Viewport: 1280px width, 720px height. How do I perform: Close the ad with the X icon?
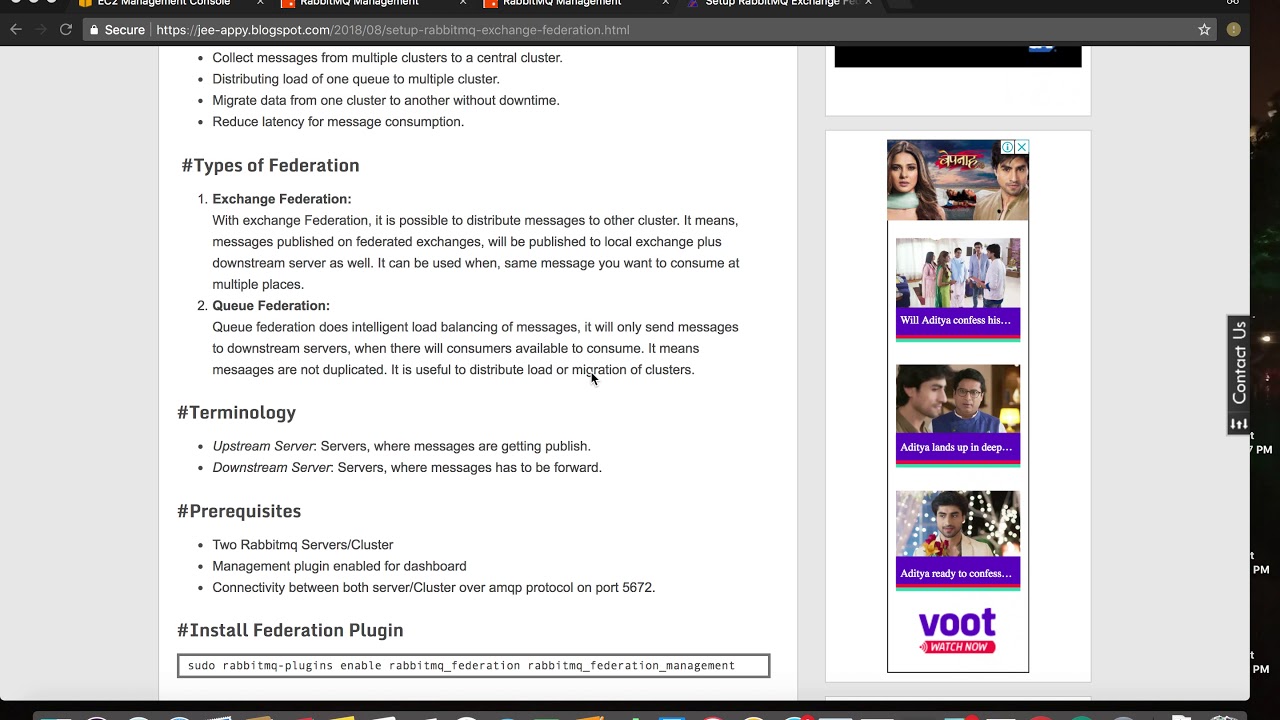[x=1021, y=147]
